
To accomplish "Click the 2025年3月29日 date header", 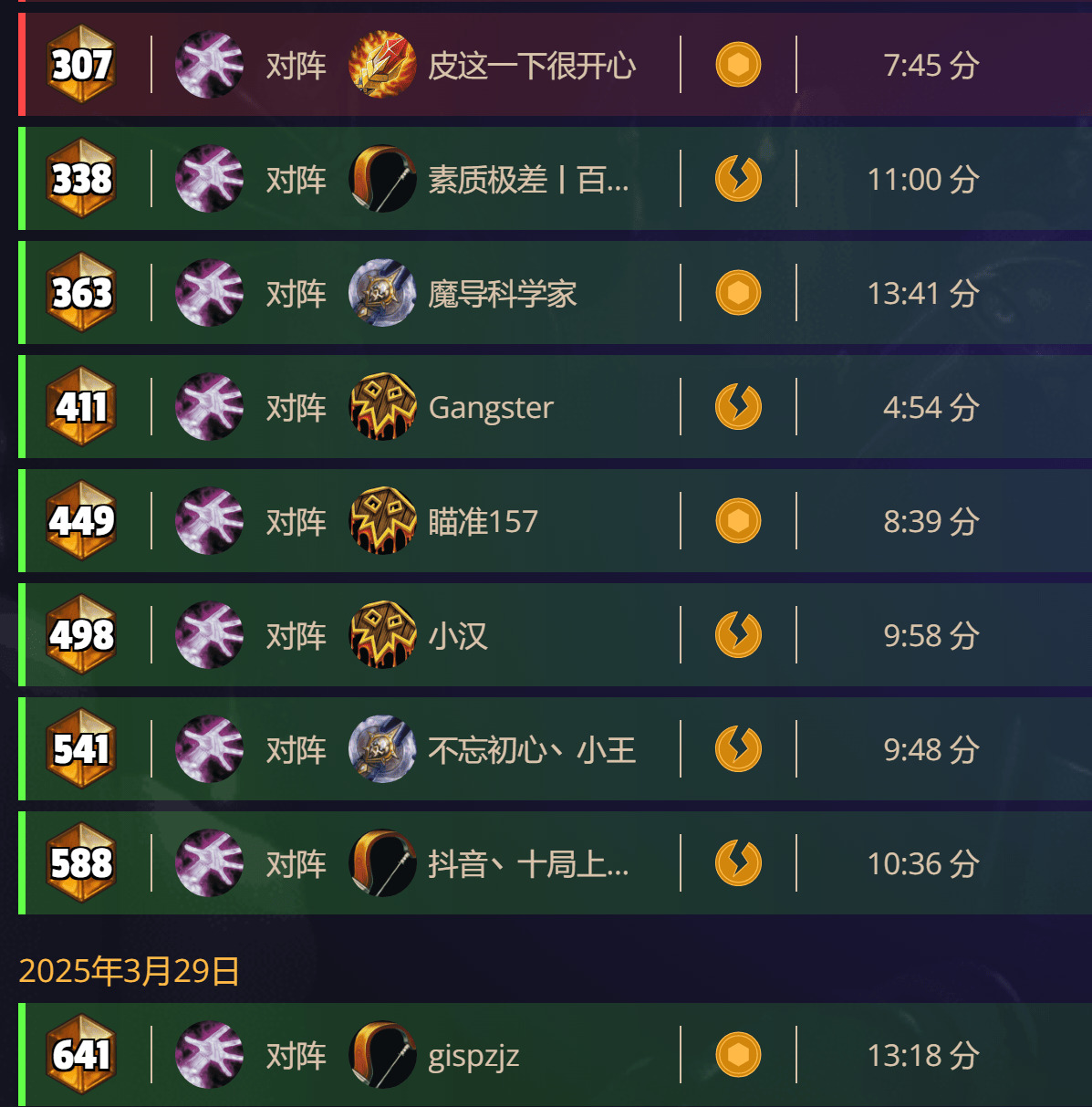I will (129, 970).
